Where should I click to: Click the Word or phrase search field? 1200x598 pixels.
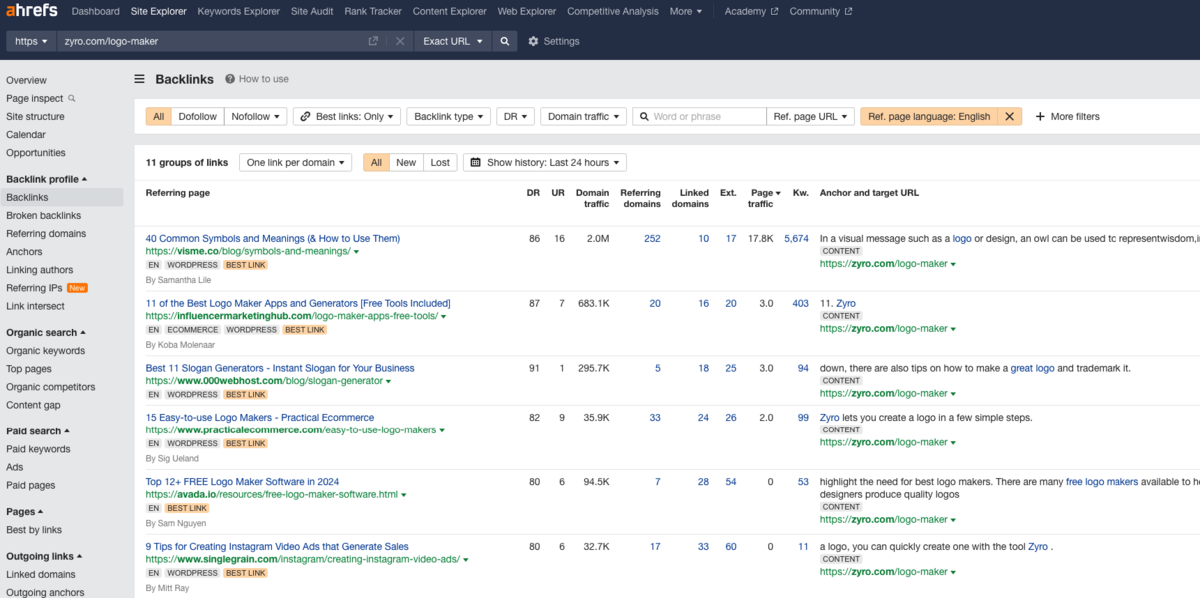point(706,116)
